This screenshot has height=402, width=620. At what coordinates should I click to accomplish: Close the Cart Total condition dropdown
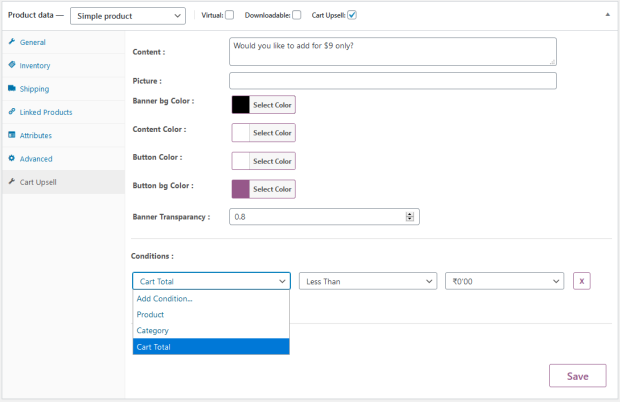point(212,281)
